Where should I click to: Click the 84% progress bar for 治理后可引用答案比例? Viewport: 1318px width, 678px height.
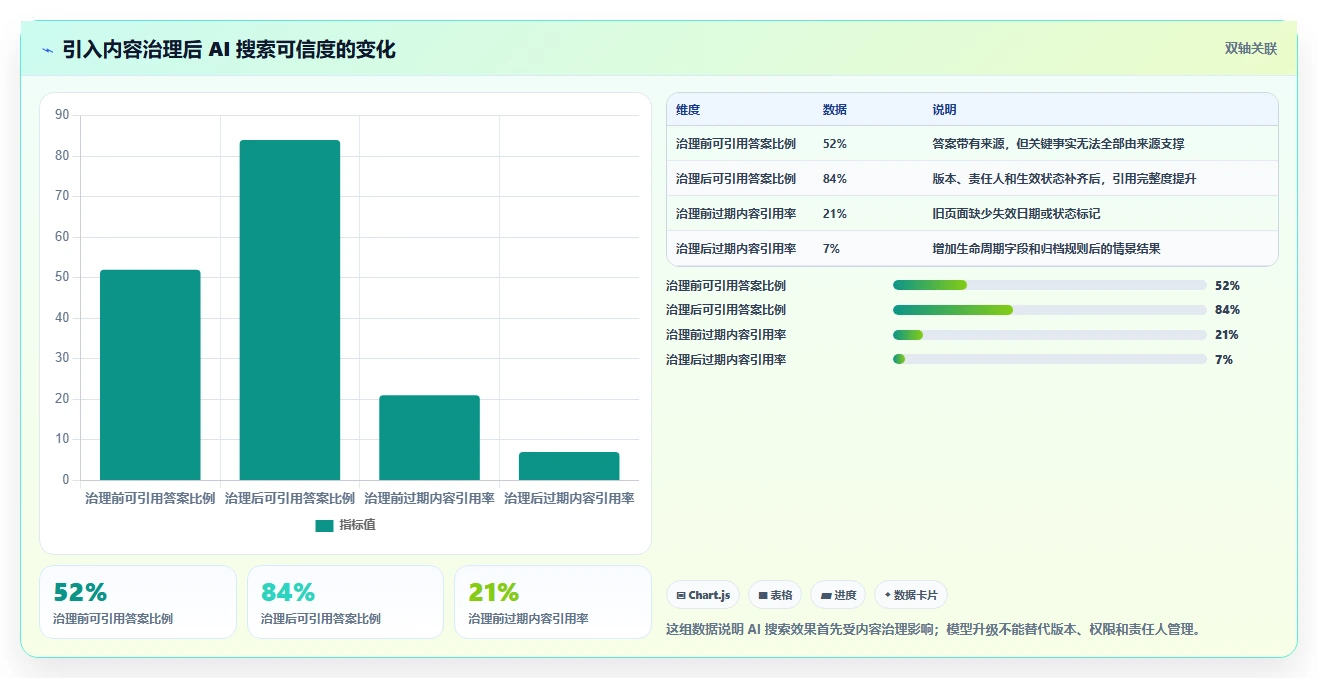pyautogui.click(x=1050, y=310)
